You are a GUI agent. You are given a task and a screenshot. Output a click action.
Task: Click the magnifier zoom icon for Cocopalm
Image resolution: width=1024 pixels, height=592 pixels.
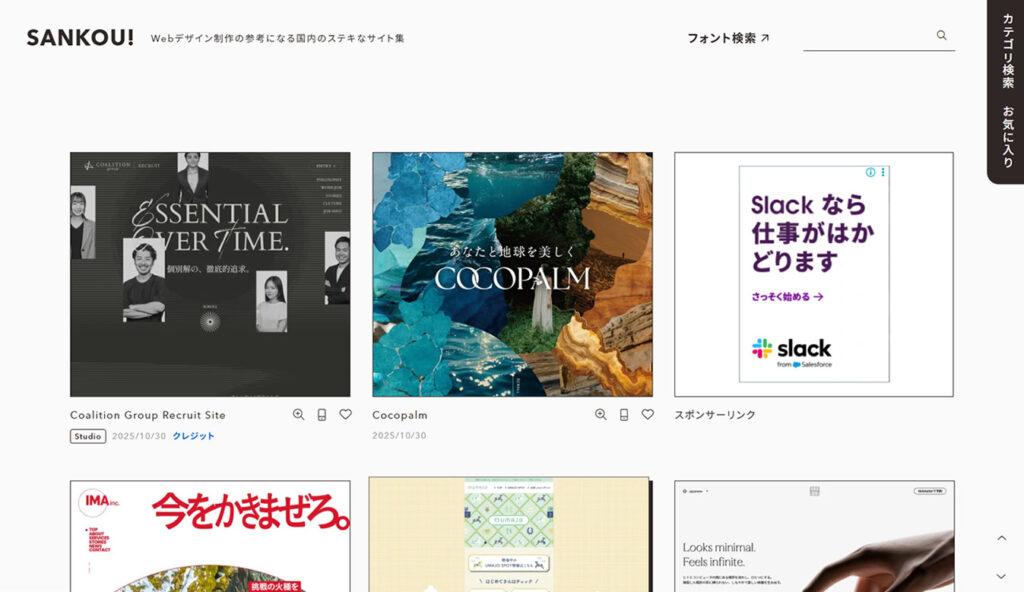600,414
